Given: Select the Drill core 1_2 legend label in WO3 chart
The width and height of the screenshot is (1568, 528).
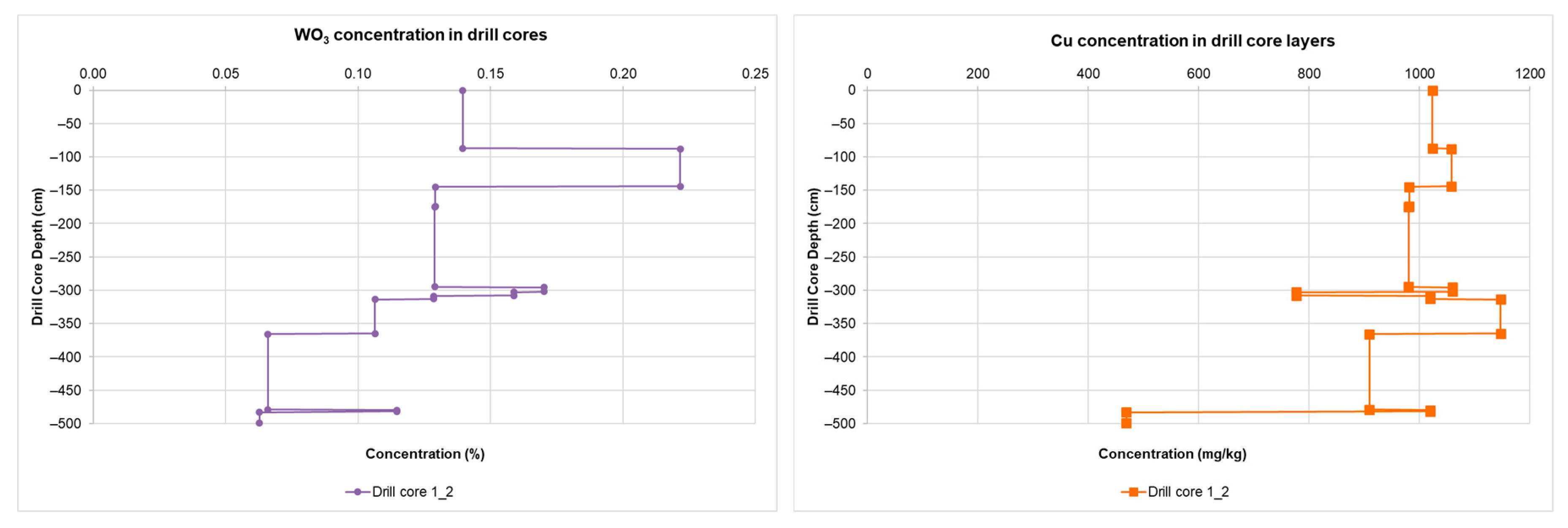Looking at the screenshot, I should click(412, 492).
